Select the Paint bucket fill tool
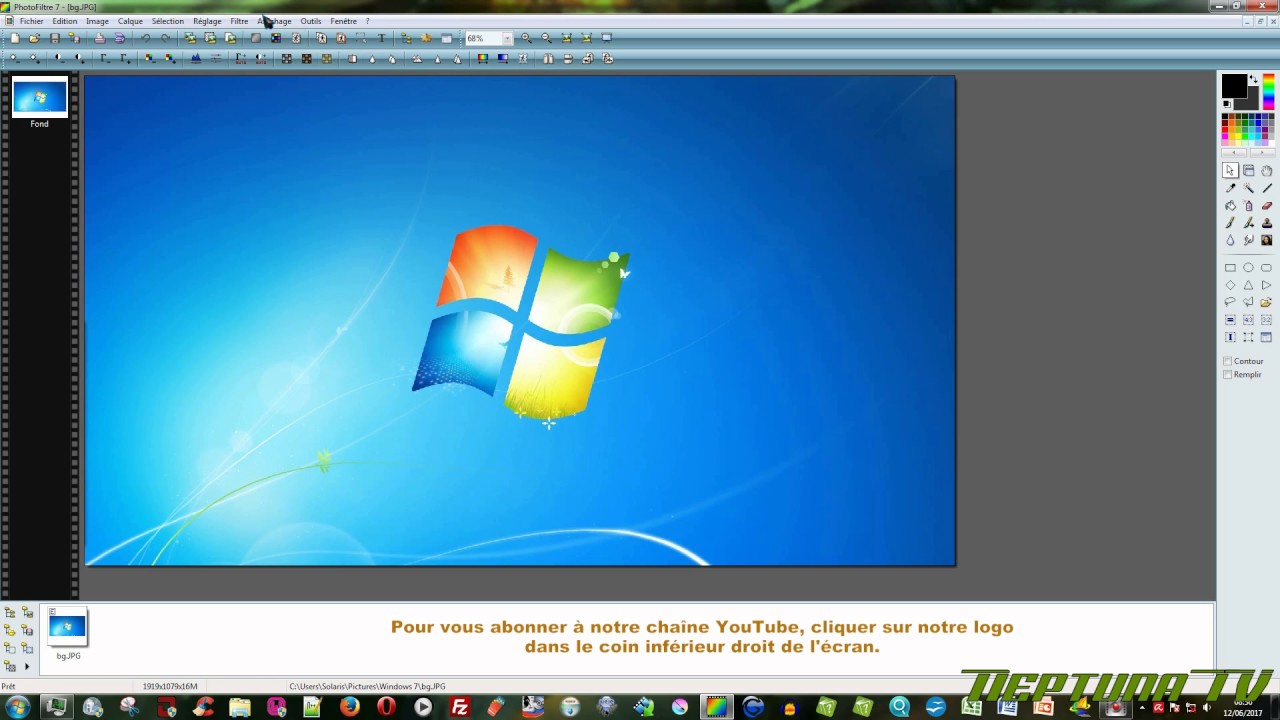Screen dimensions: 1280x720 click(x=1230, y=205)
